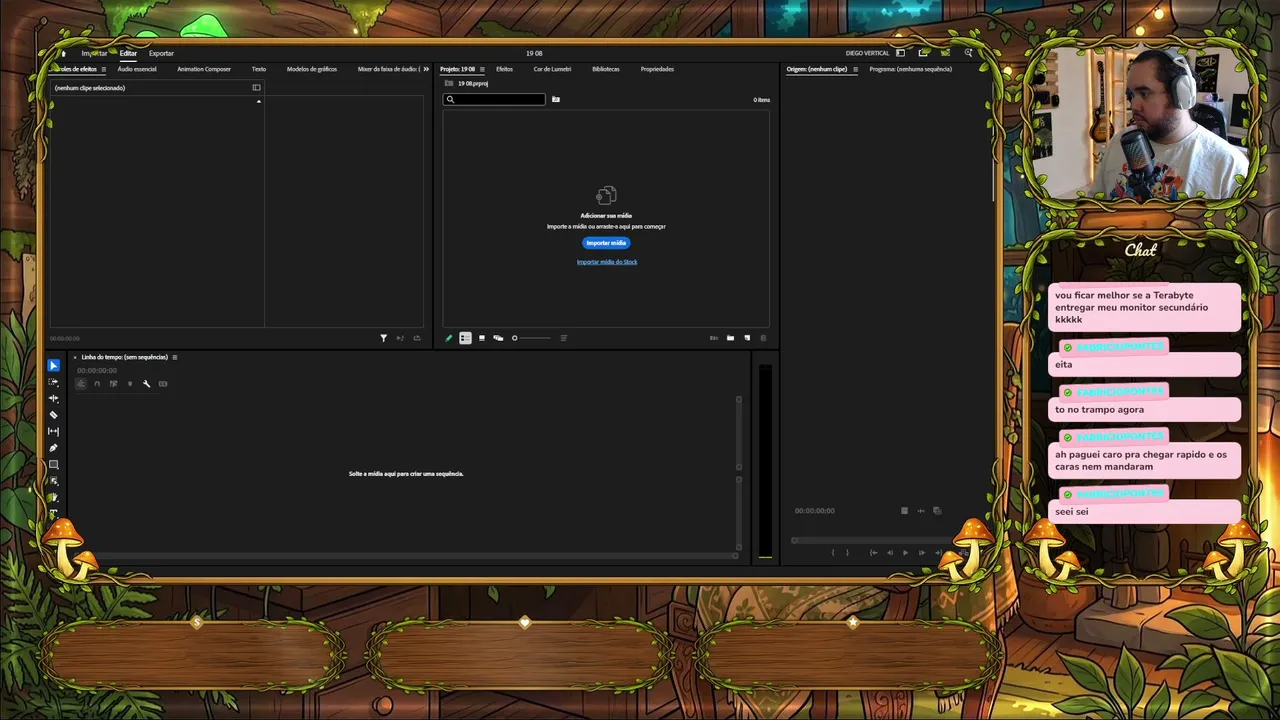1280x720 pixels.
Task: Open the Propriedades tab
Action: [x=657, y=69]
